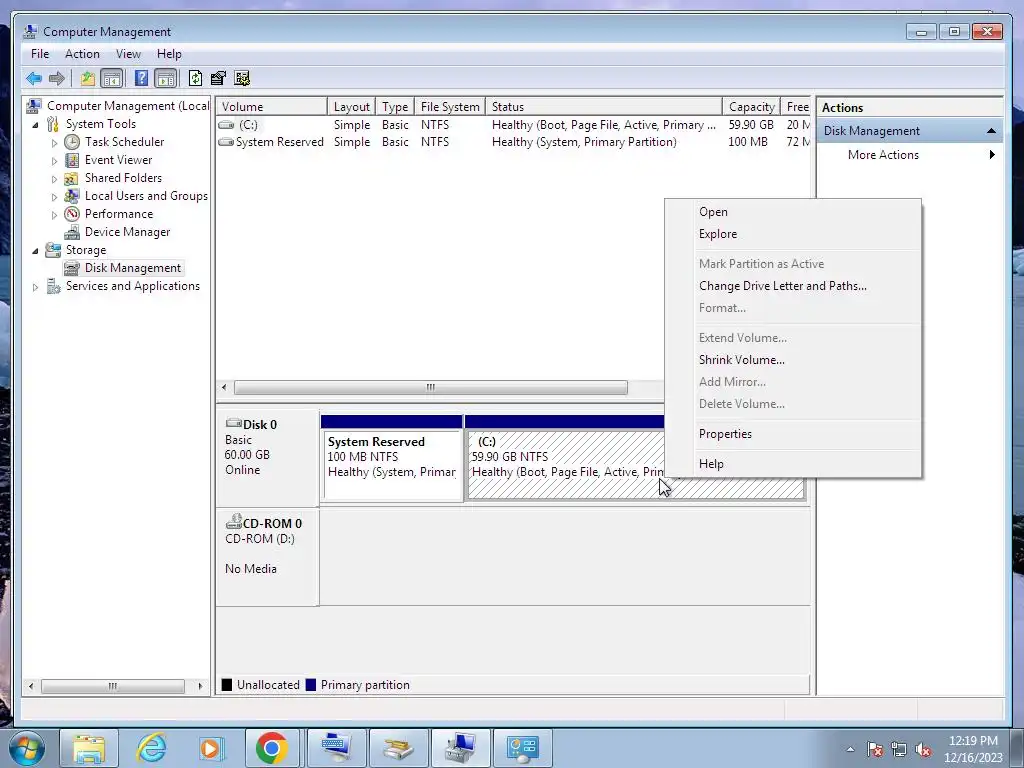Toggle the Show/Hide Console Tree button
This screenshot has height=768, width=1024.
tap(112, 79)
